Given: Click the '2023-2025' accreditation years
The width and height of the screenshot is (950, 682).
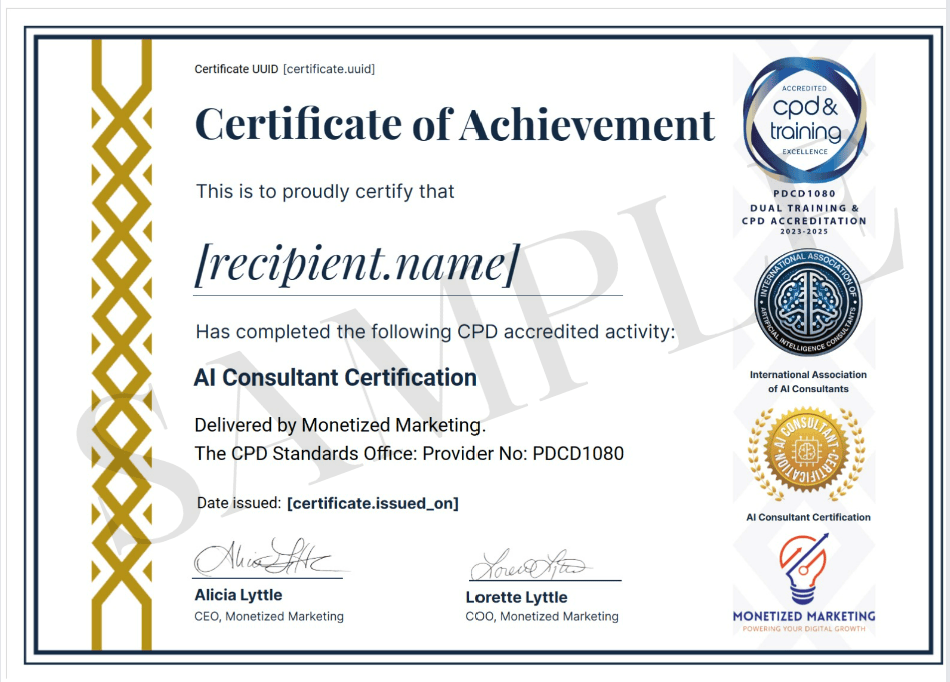Looking at the screenshot, I should click(804, 231).
